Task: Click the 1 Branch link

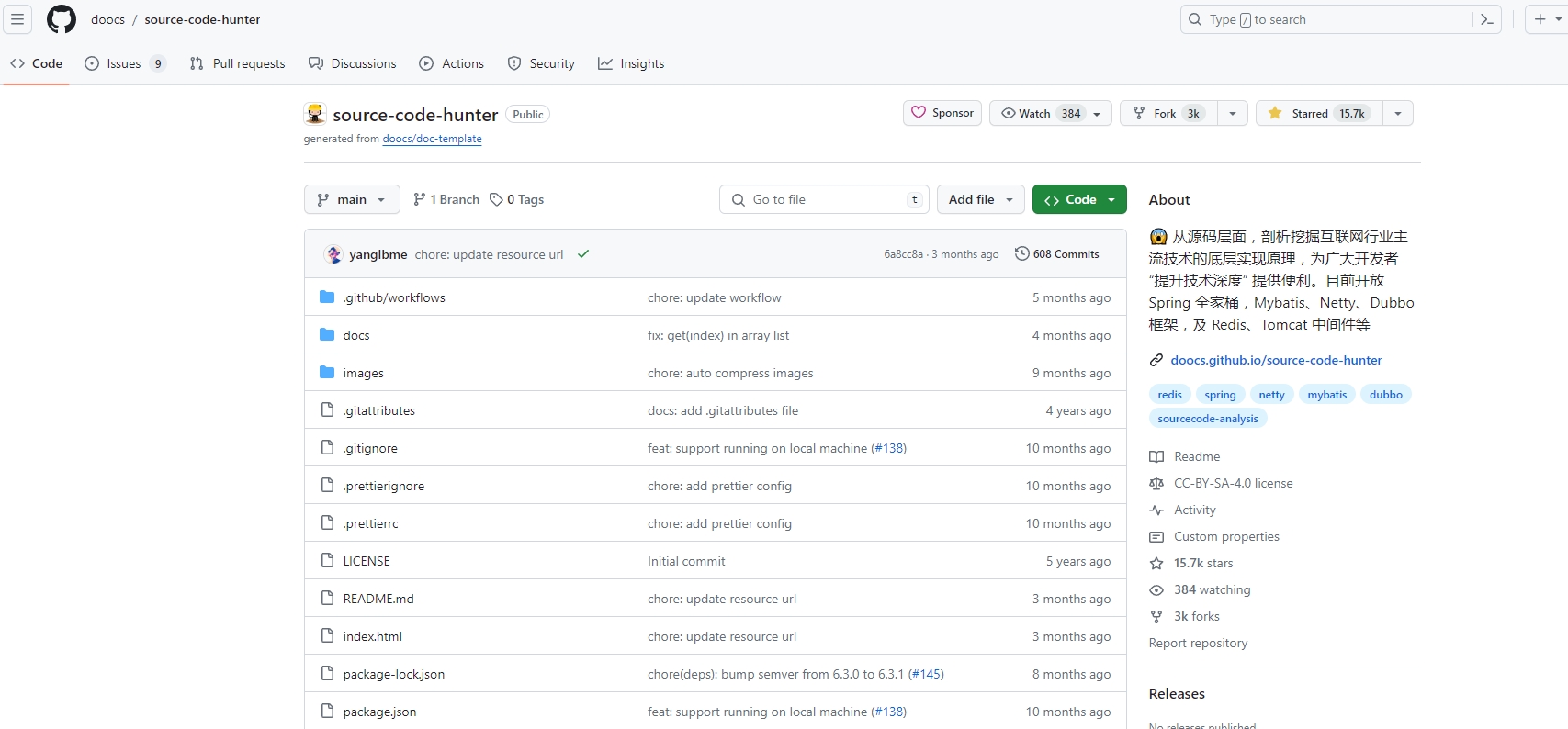Action: tap(446, 199)
